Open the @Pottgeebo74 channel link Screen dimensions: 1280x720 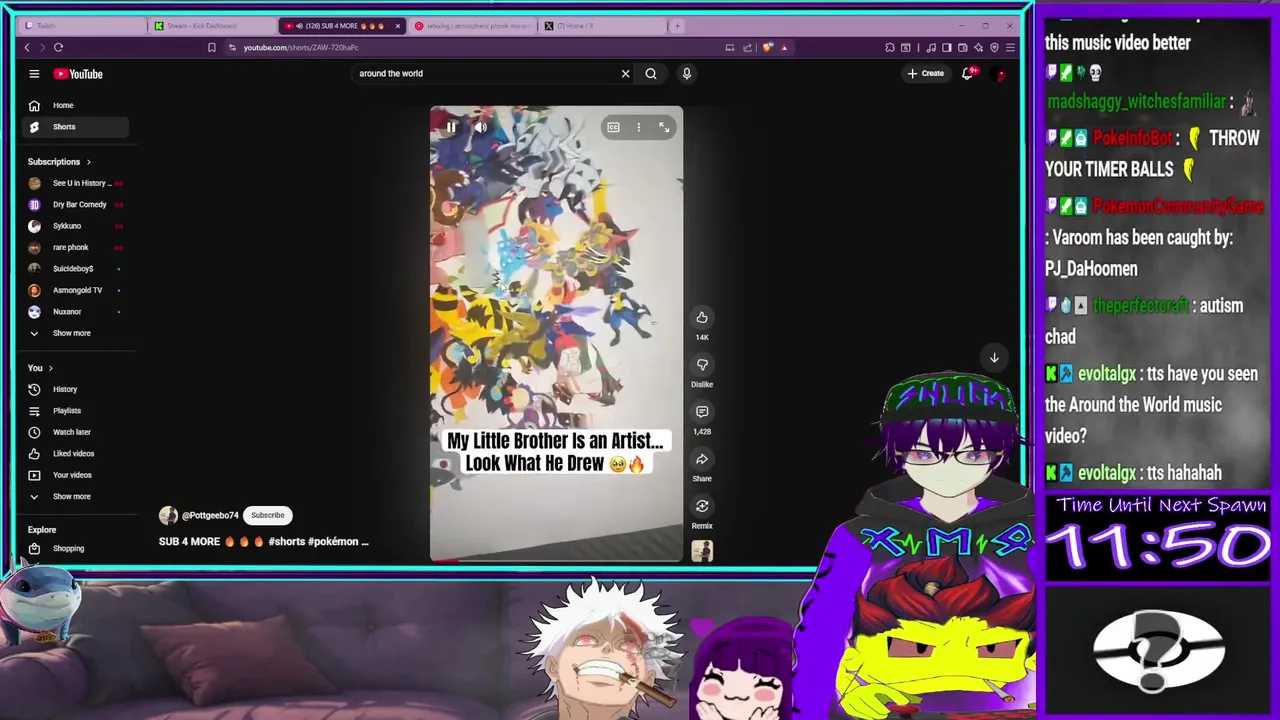tap(210, 515)
